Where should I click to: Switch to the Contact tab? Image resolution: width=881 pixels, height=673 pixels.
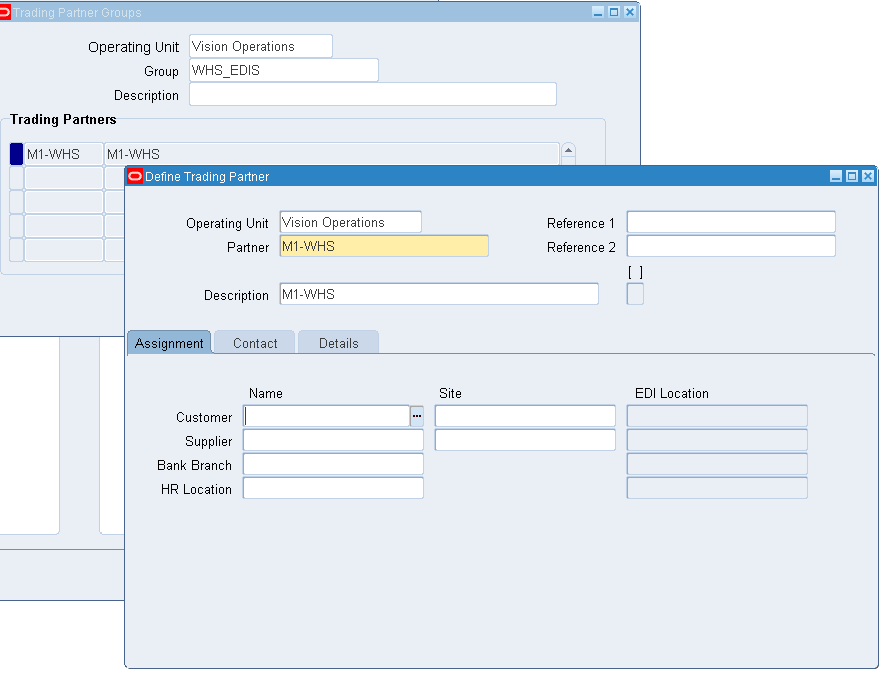pos(254,342)
